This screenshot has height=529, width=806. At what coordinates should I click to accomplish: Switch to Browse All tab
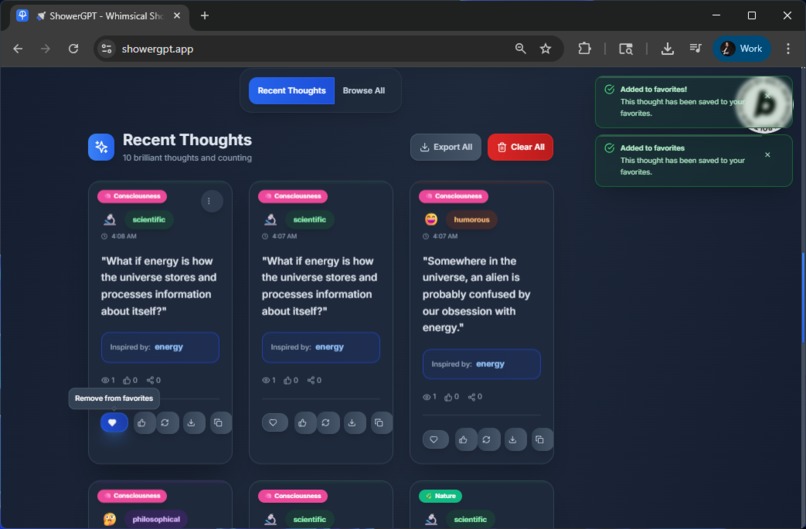coord(364,90)
